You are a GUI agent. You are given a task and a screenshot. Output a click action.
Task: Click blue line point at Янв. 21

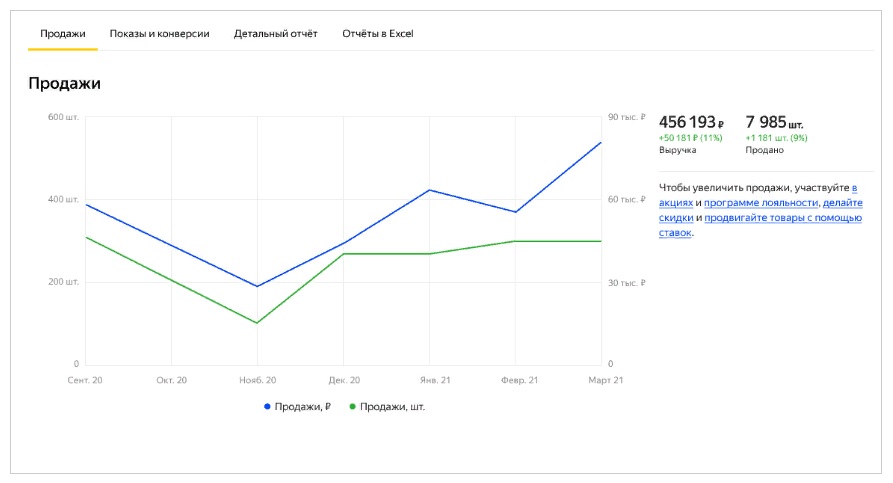click(429, 190)
